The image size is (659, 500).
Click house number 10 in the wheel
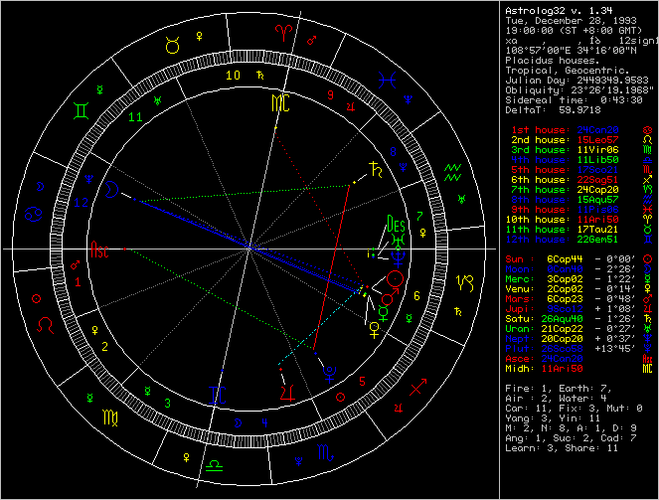[233, 75]
